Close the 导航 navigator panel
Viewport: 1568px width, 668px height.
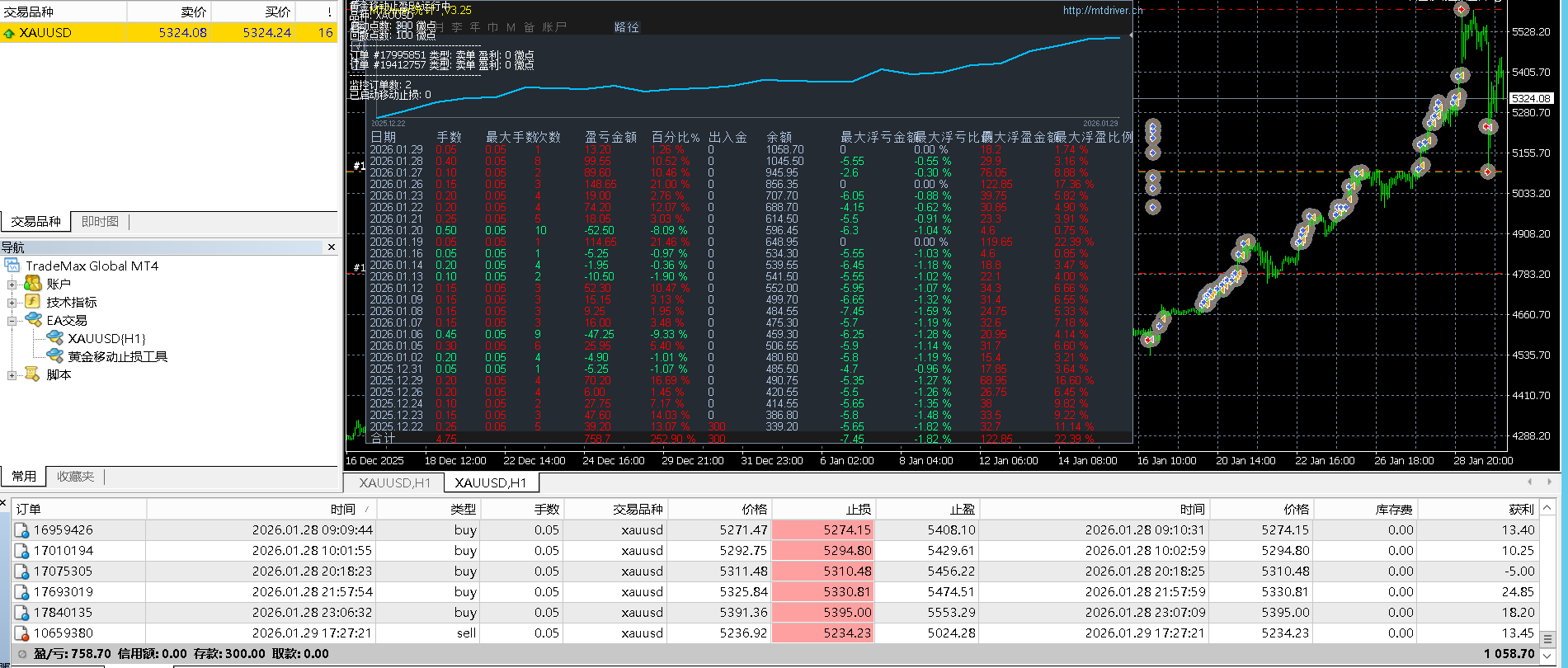click(x=332, y=247)
